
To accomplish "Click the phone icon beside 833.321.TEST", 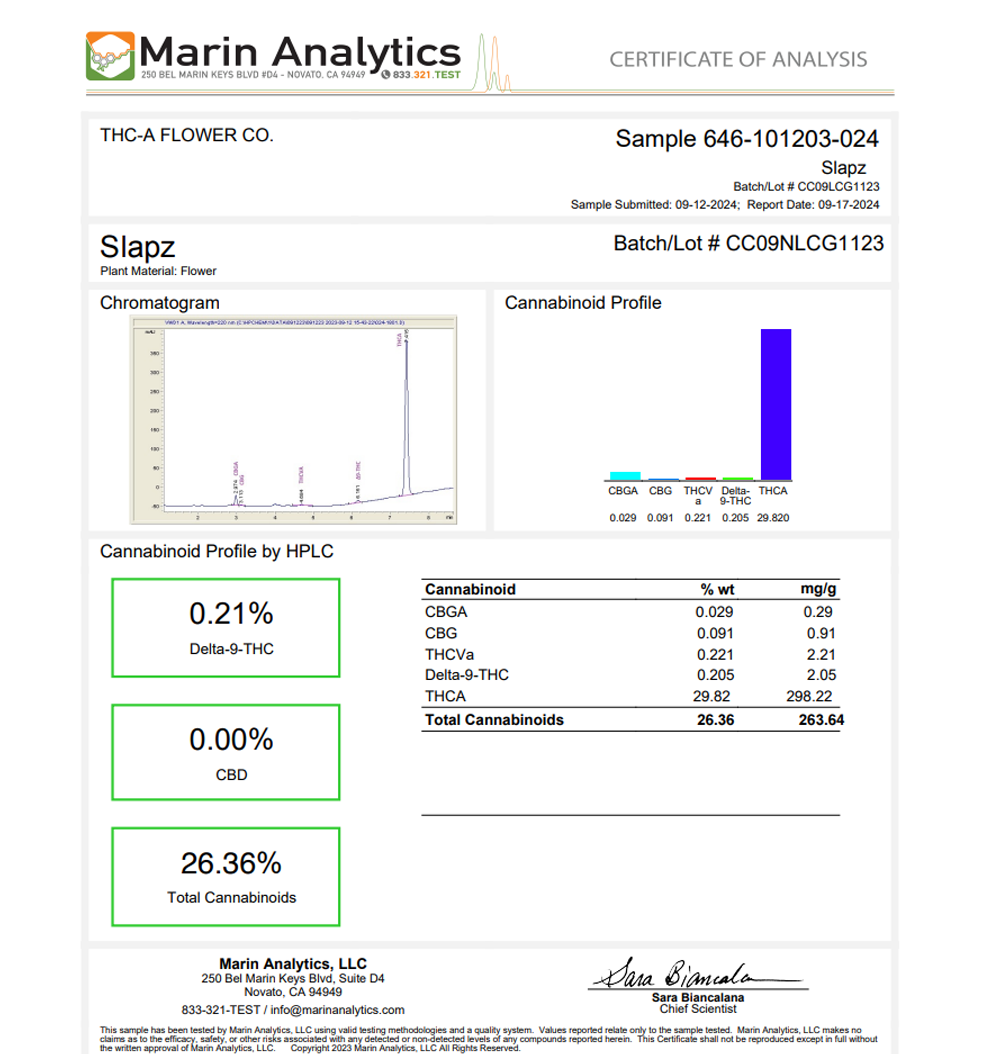I will click(x=386, y=75).
